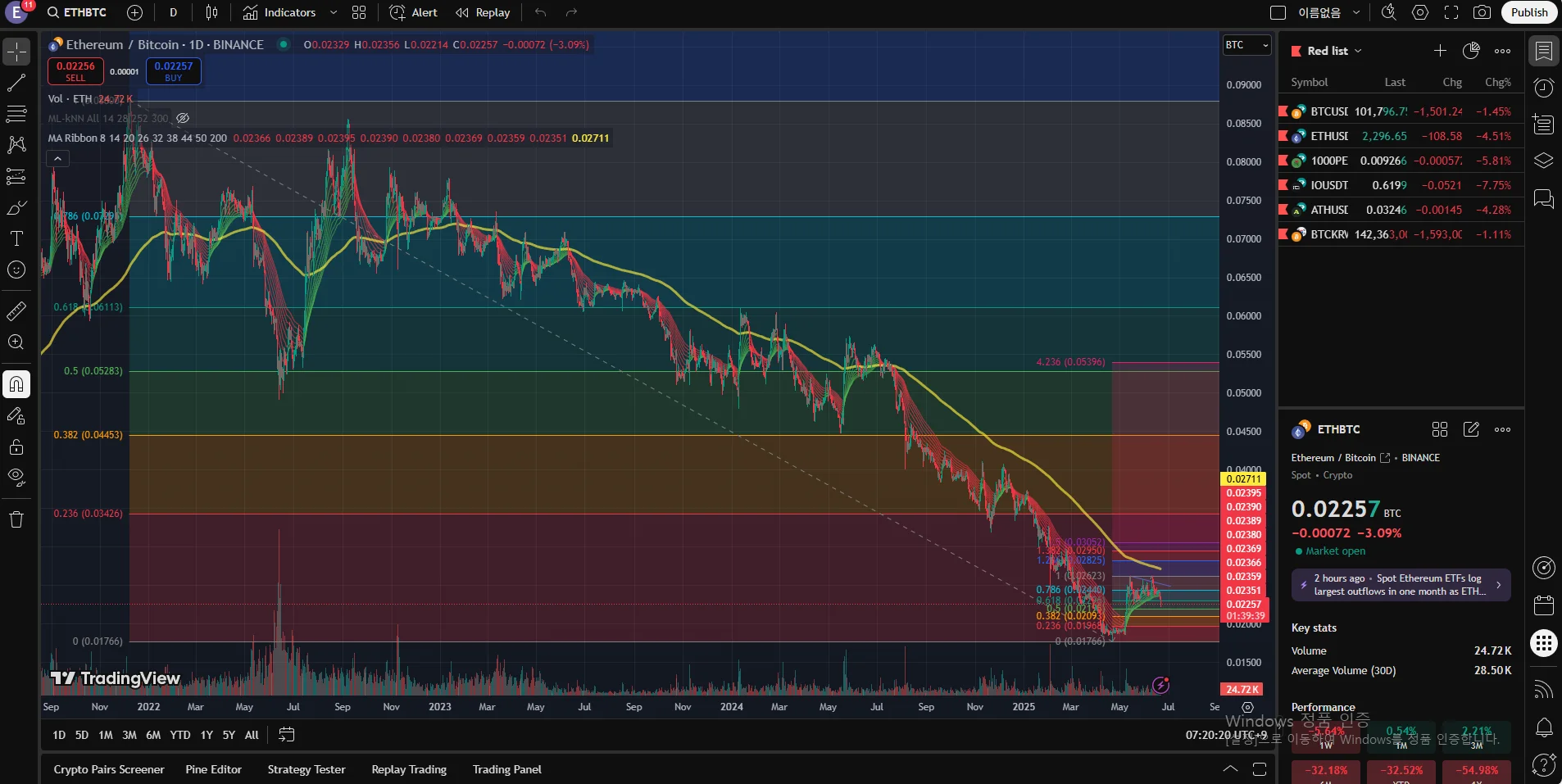Open the go to date picker

(286, 735)
